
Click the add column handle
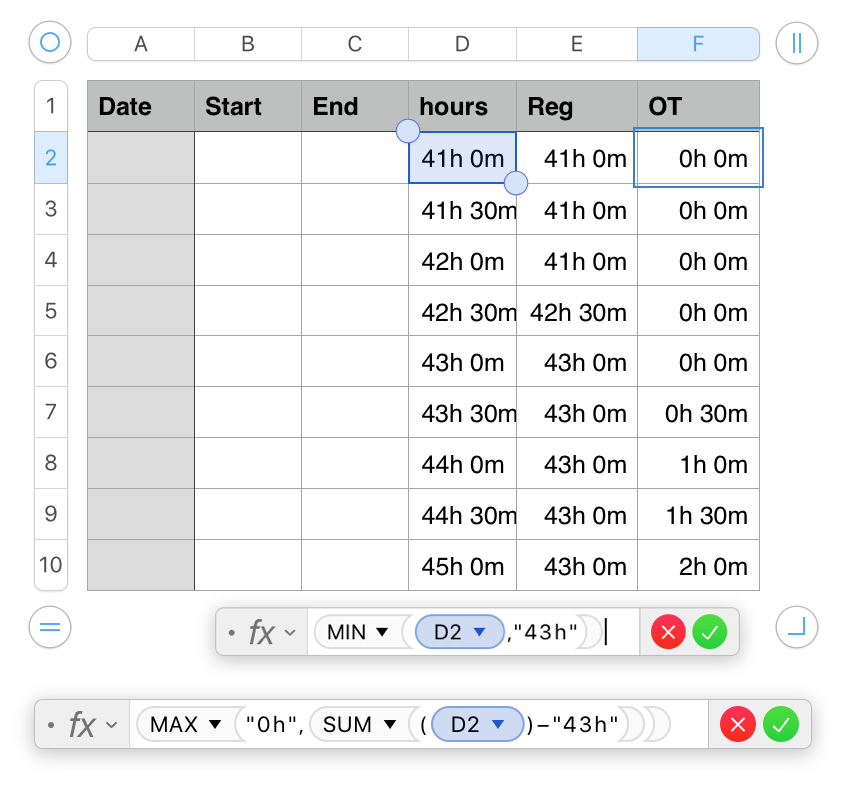coord(797,43)
